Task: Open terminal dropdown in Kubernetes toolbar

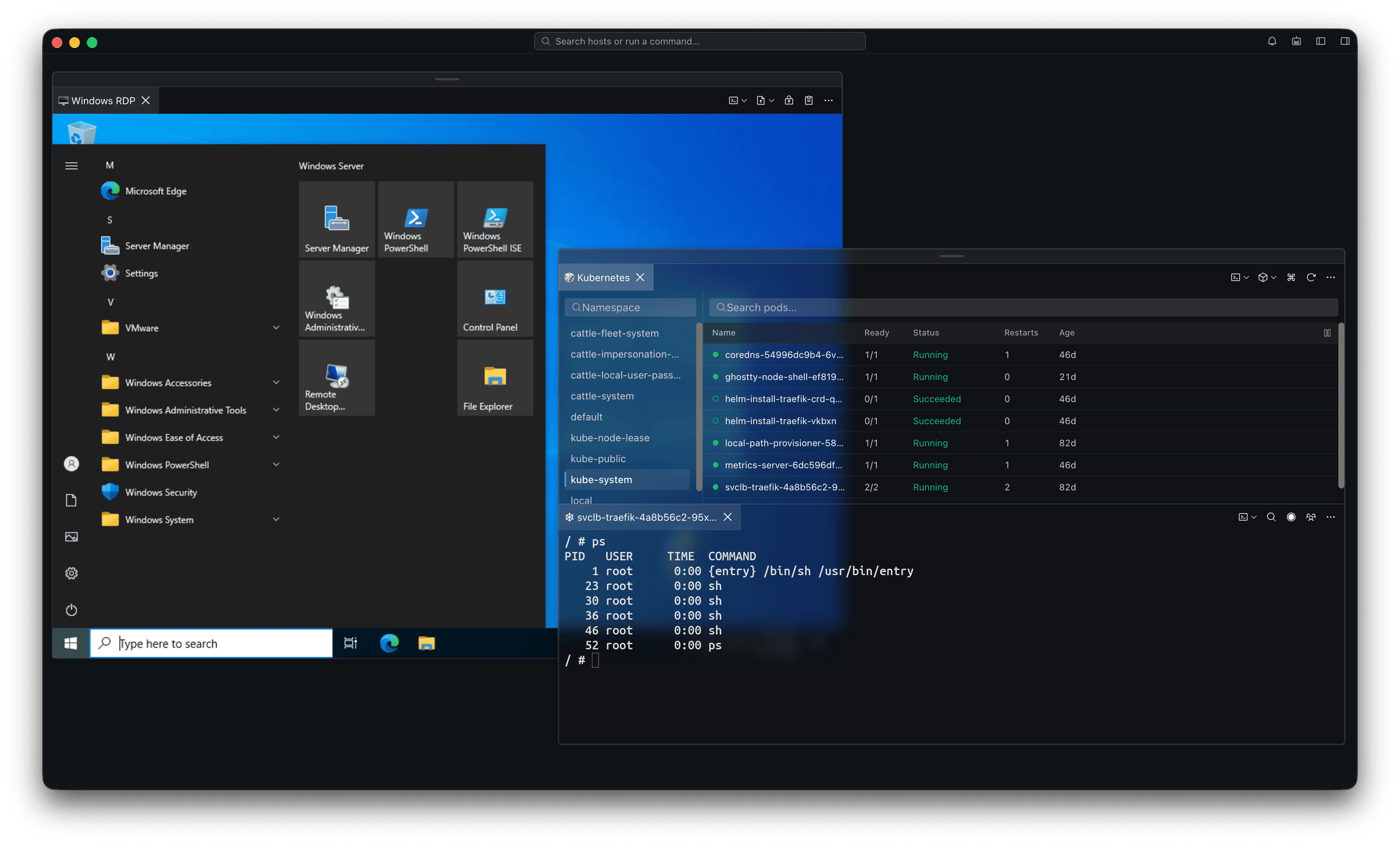Action: pyautogui.click(x=1240, y=278)
